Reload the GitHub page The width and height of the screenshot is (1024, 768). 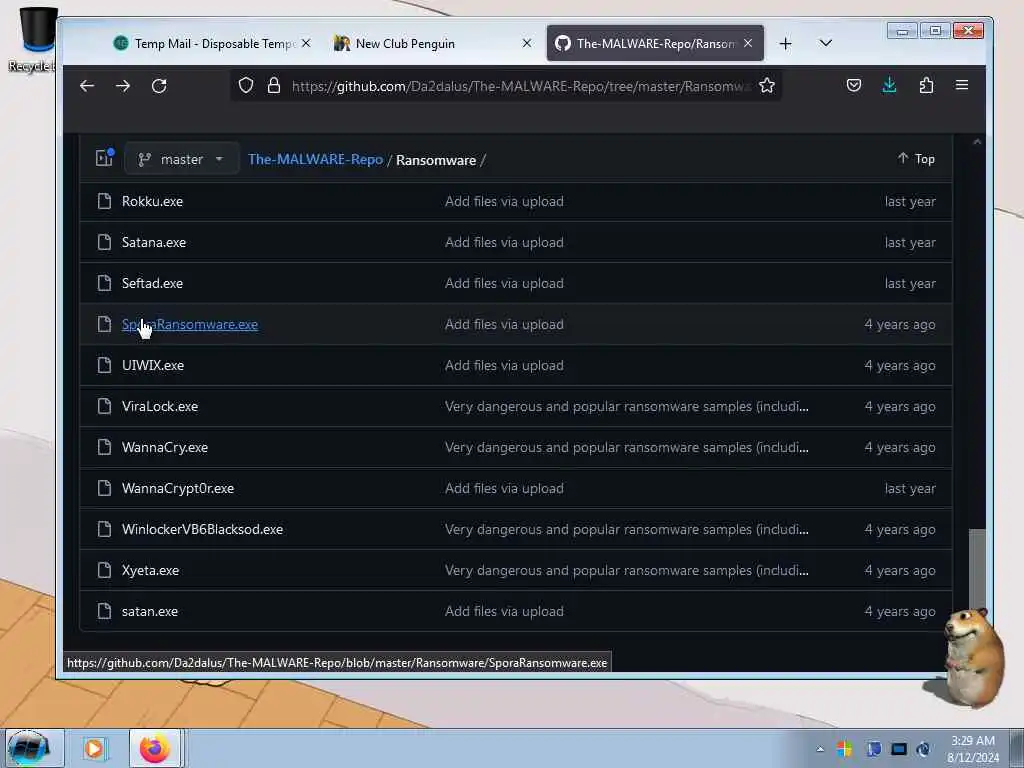pos(159,86)
